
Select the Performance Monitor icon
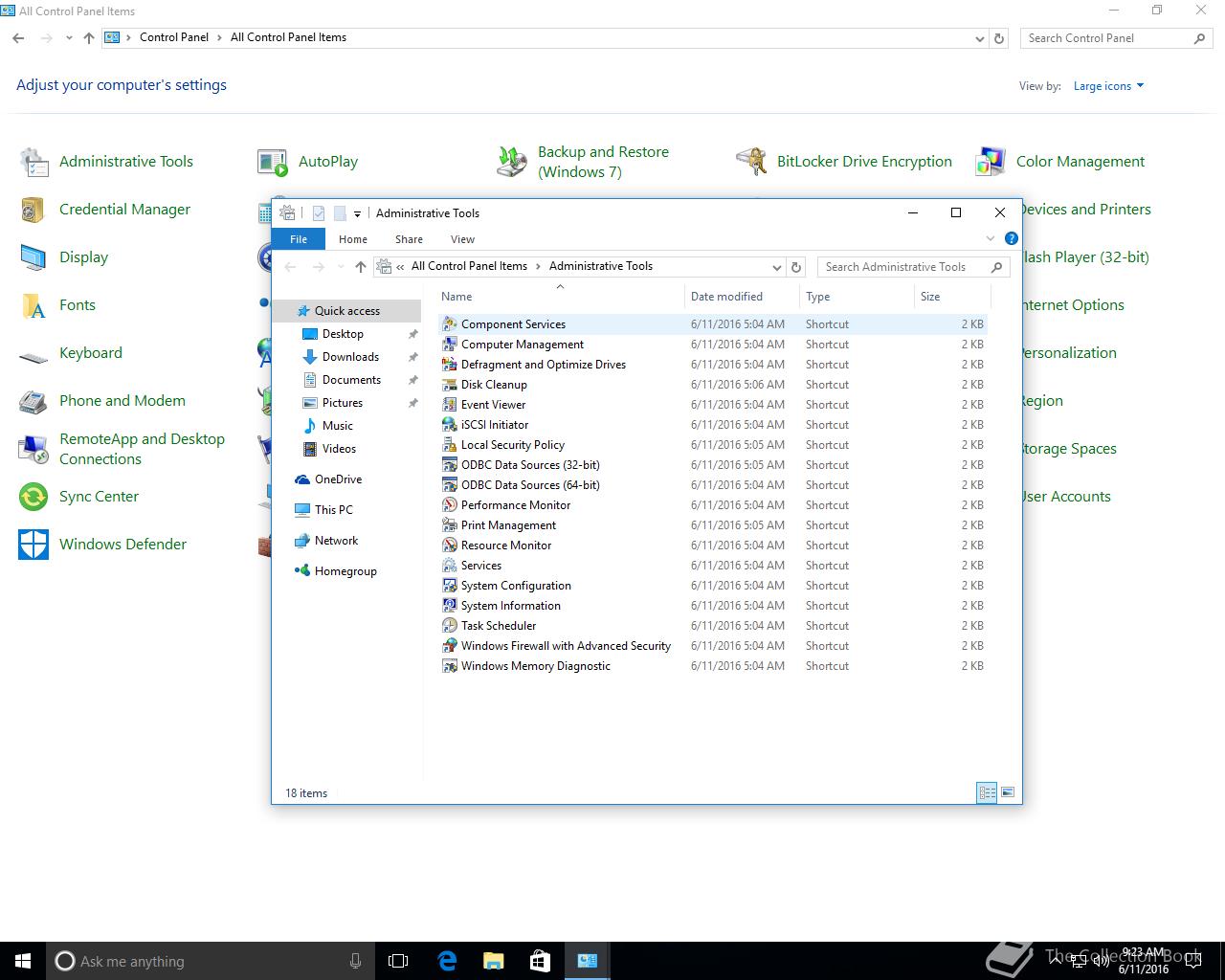pos(449,505)
